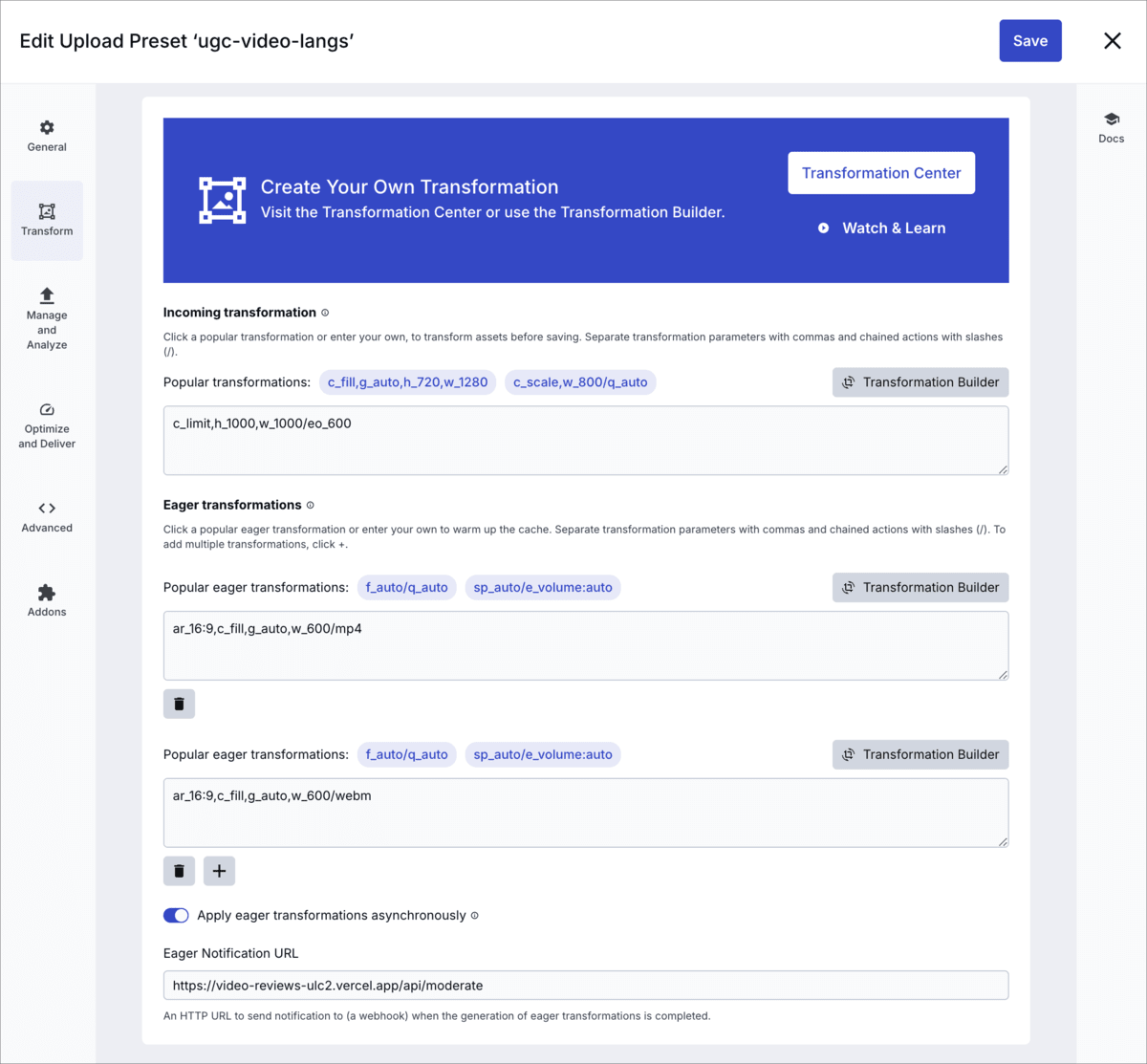Image resolution: width=1147 pixels, height=1064 pixels.
Task: Open Manage and Analyze section
Action: [47, 320]
